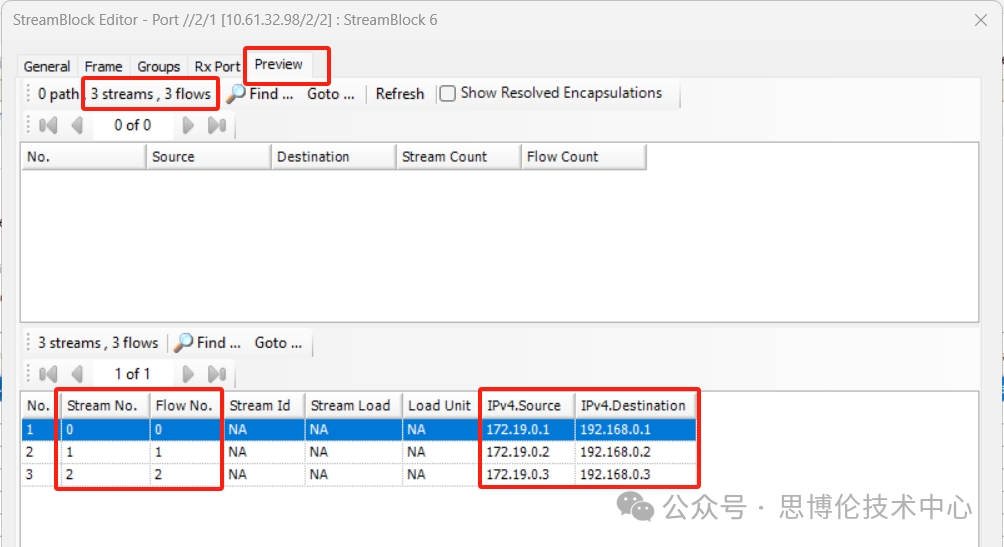Click Goto in the lower toolbar

(x=278, y=342)
